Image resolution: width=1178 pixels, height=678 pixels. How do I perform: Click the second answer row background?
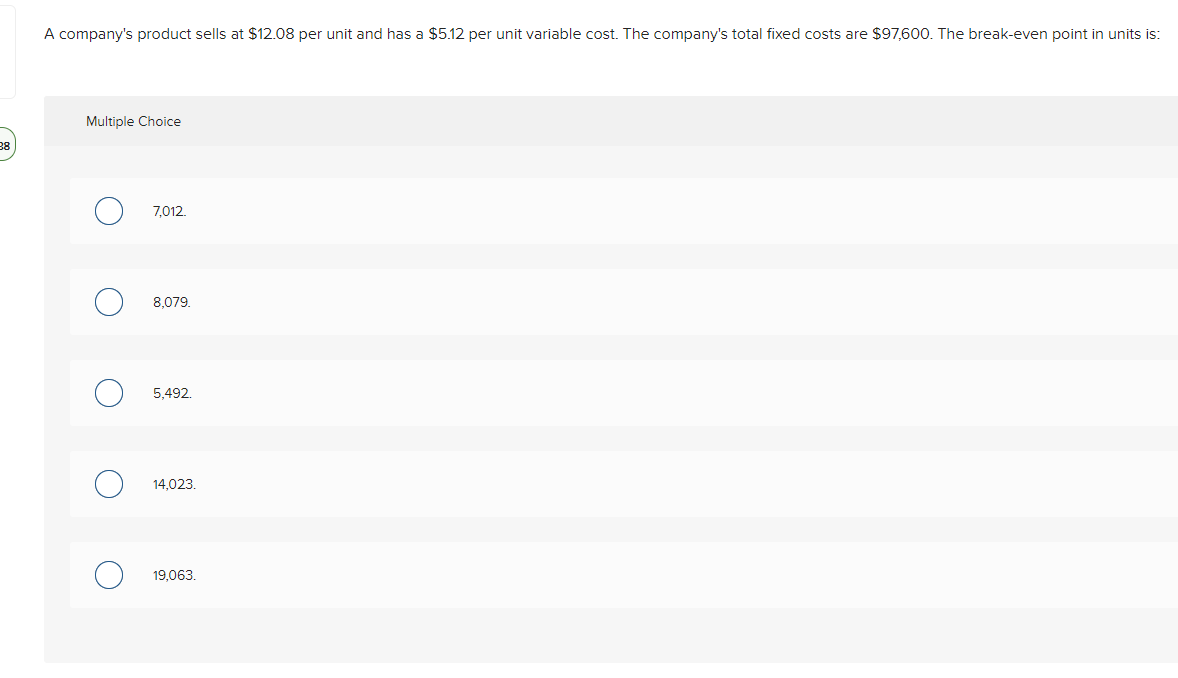point(600,302)
